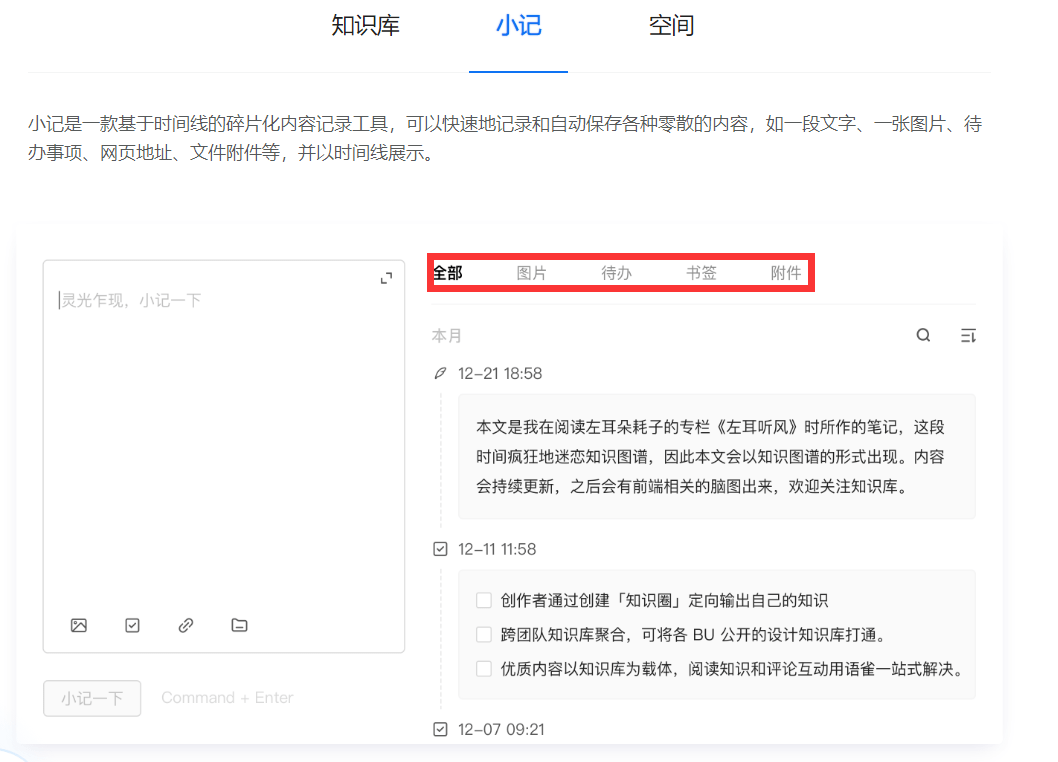Insert a link using the chain icon
The width and height of the screenshot is (1058, 762).
click(x=185, y=625)
